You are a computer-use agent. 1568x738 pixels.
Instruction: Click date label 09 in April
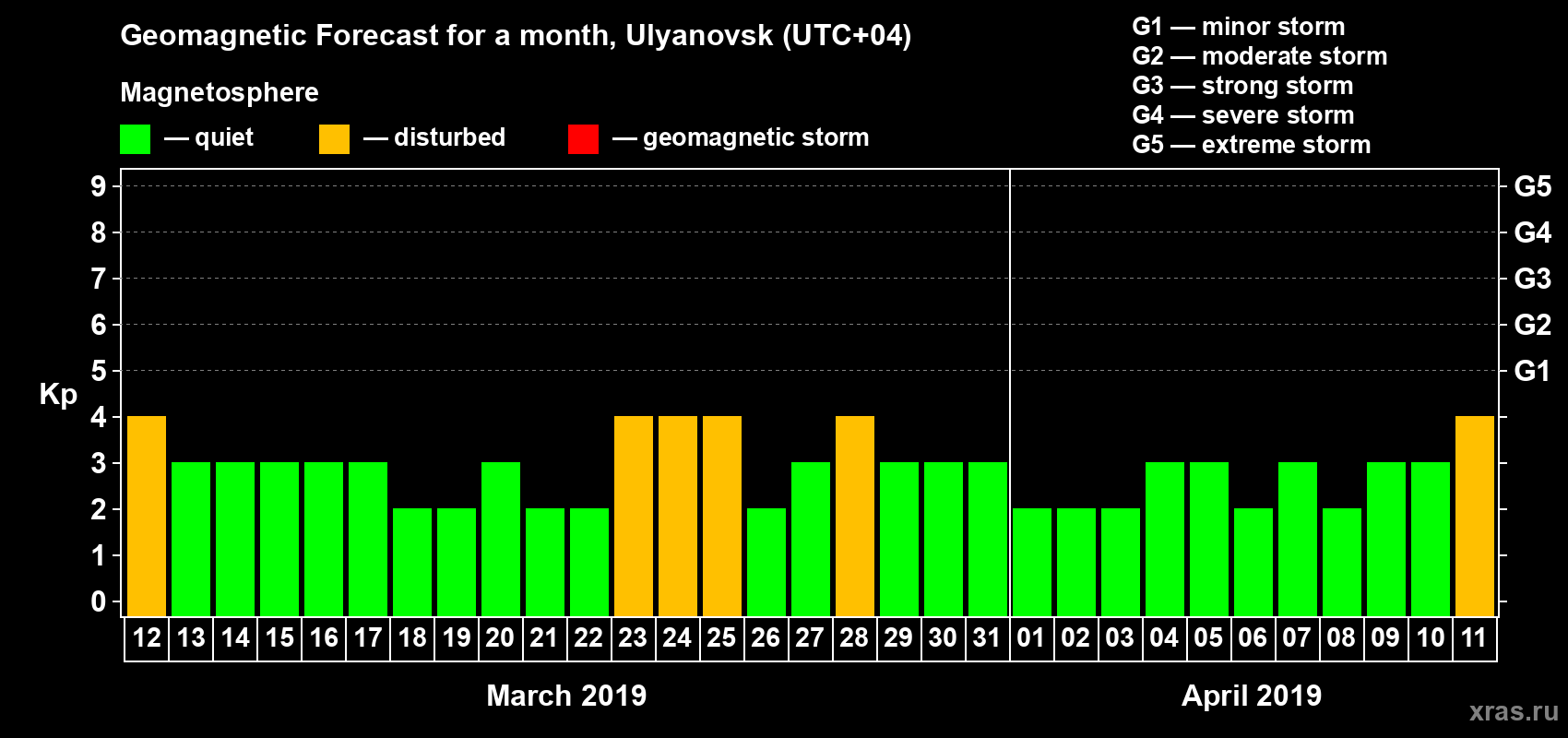click(x=1385, y=638)
